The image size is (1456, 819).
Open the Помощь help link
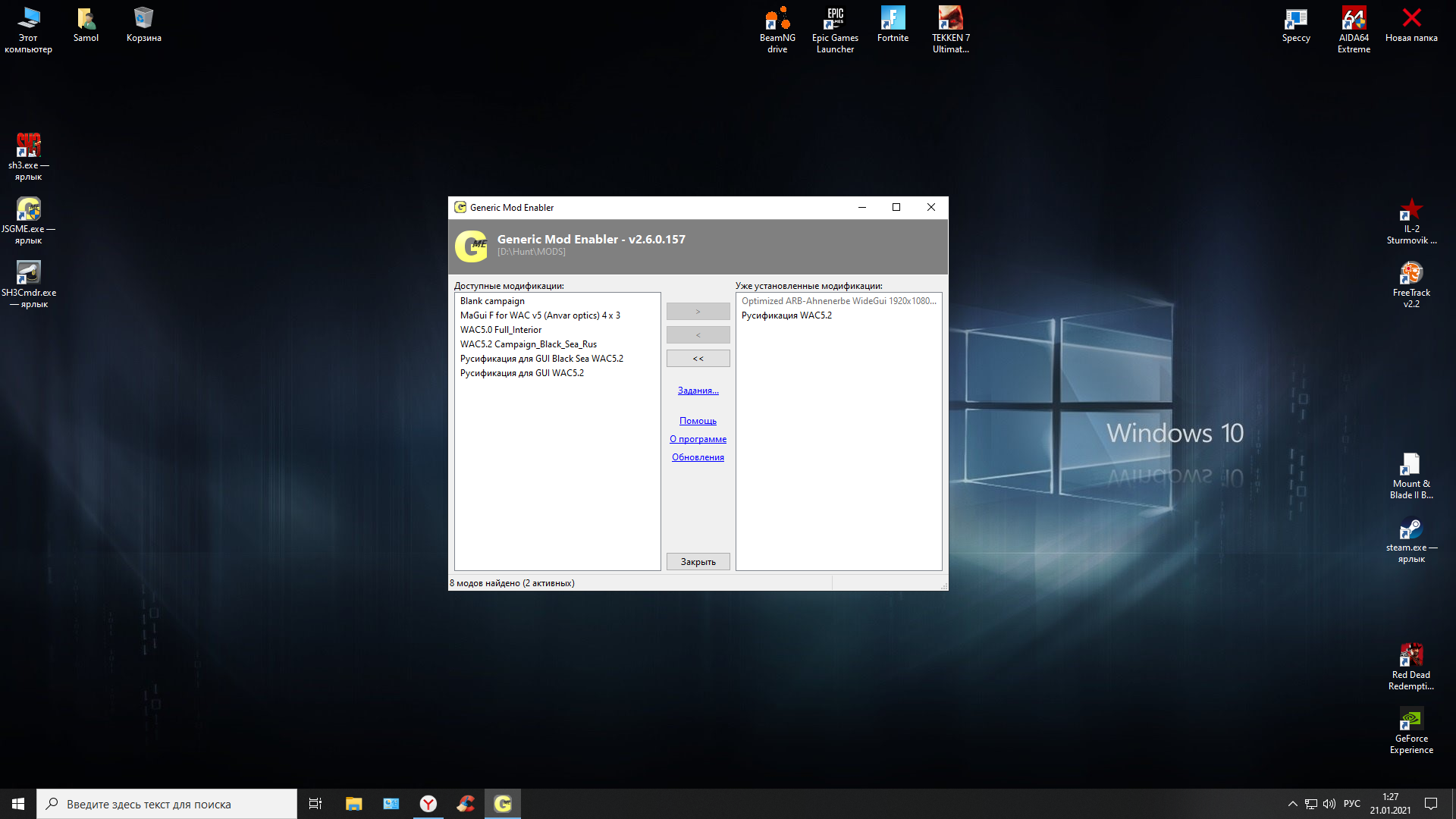[698, 421]
